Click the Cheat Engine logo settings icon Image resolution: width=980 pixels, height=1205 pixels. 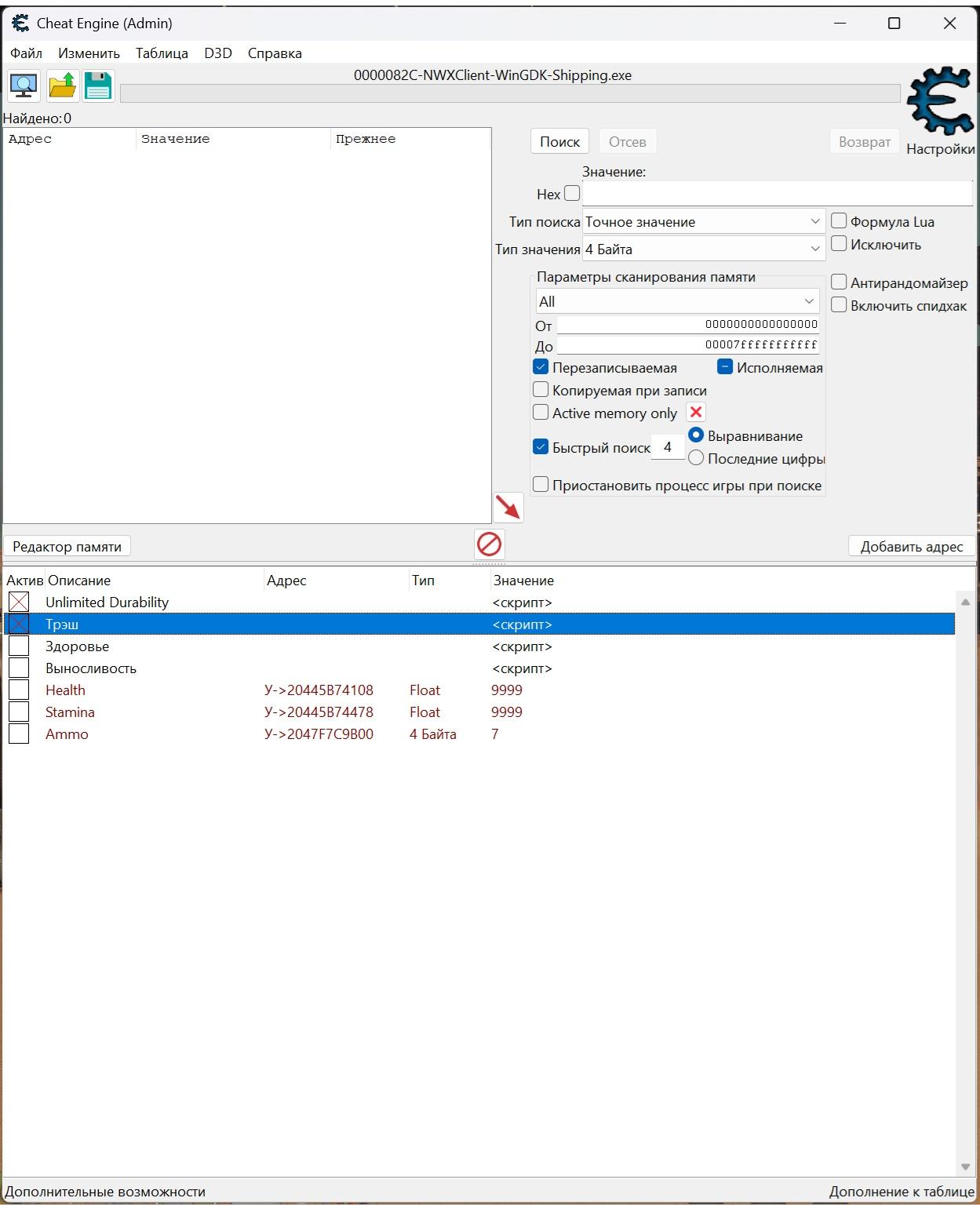tap(939, 102)
